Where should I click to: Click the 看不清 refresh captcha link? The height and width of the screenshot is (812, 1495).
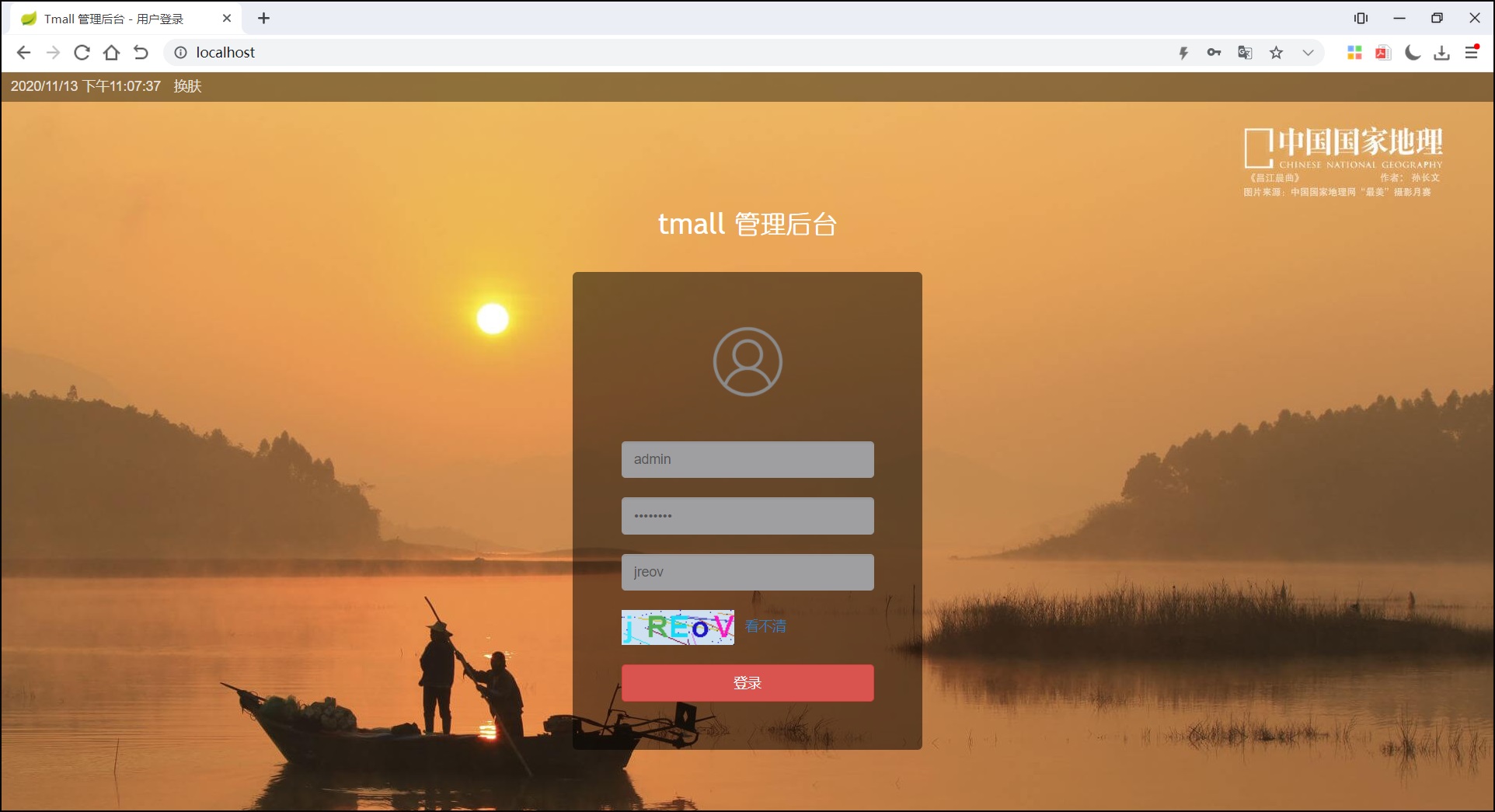pos(765,626)
